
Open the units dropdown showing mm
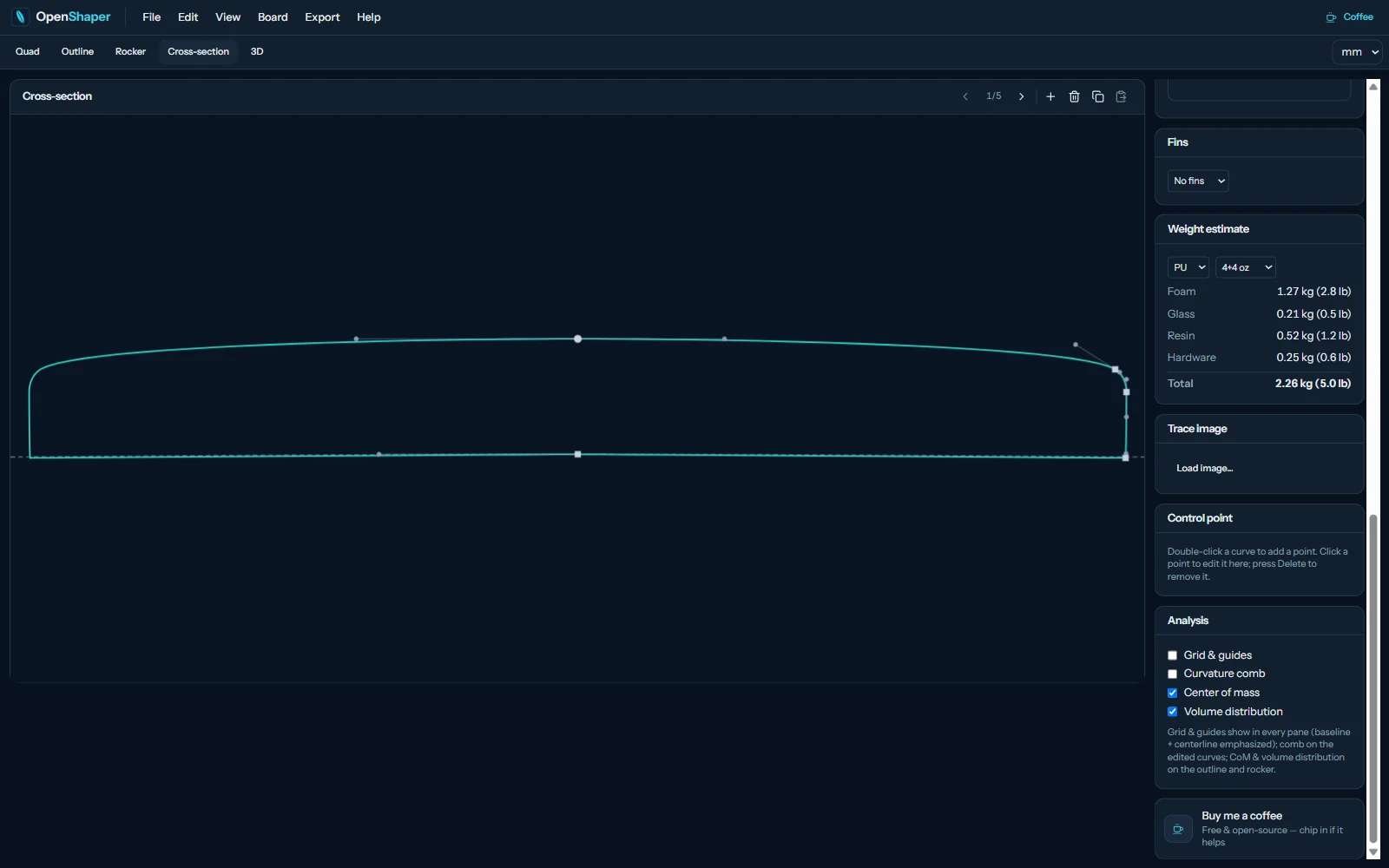coord(1357,52)
